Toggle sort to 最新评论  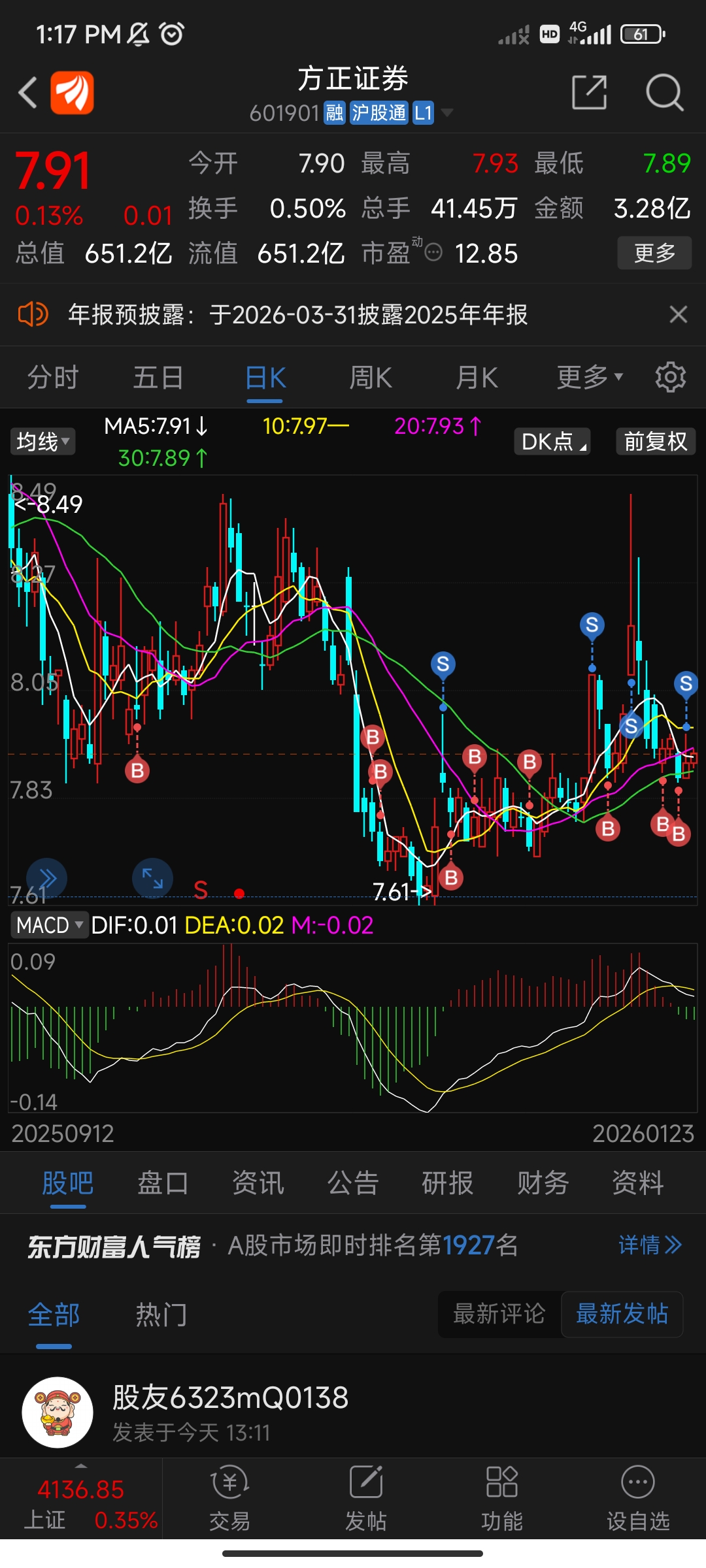[x=499, y=1314]
